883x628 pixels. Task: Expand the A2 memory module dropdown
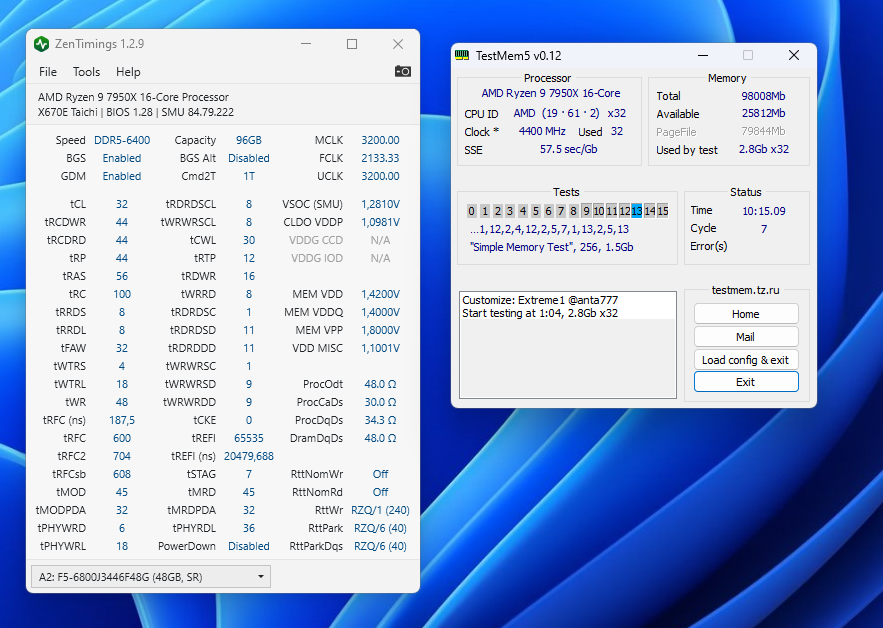coord(151,577)
